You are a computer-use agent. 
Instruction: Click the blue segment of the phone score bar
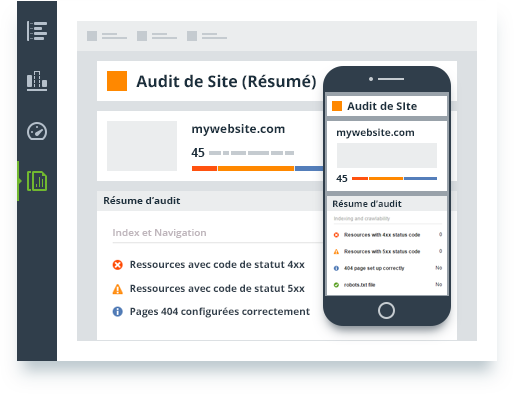420,179
